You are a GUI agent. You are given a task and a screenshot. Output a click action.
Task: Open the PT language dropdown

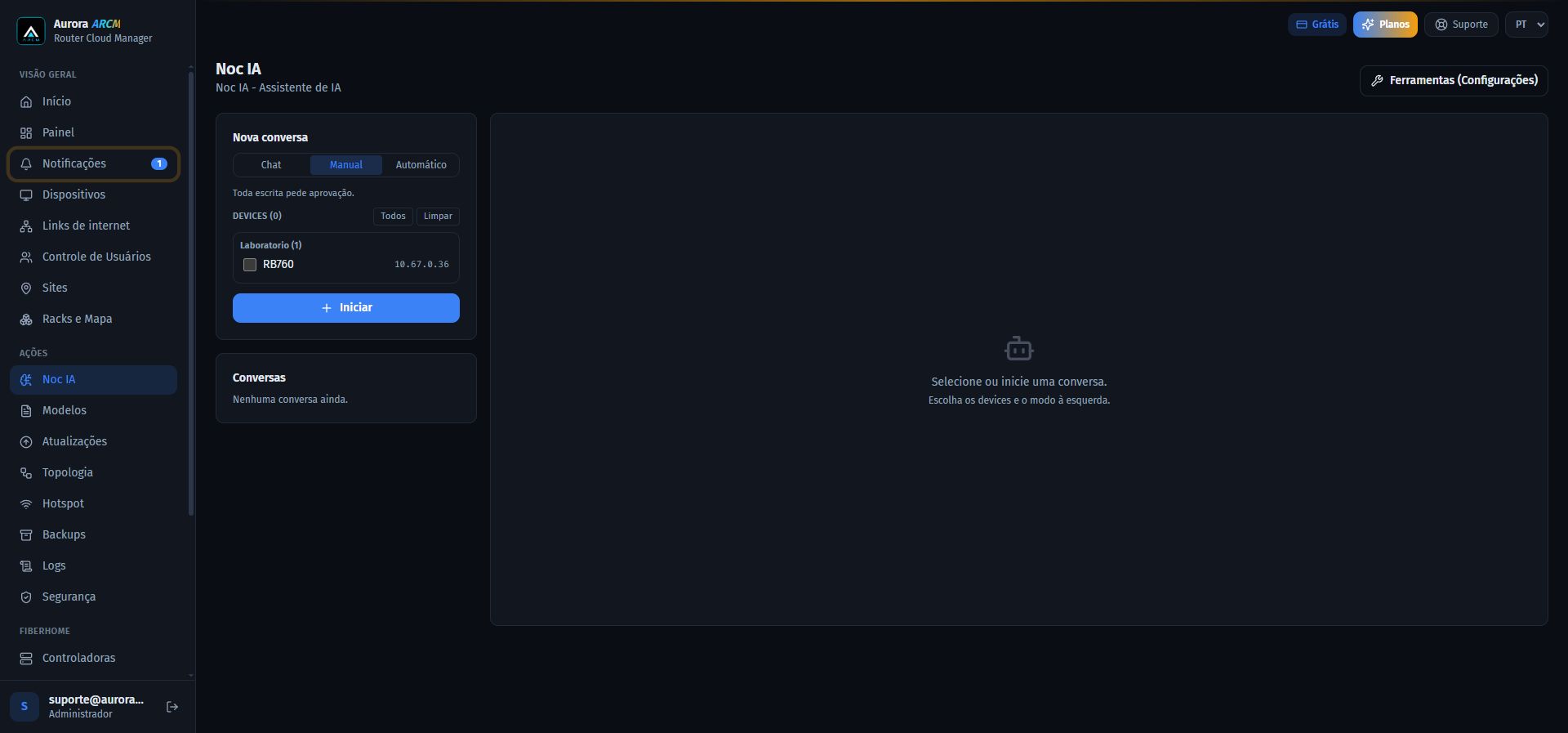pos(1526,25)
